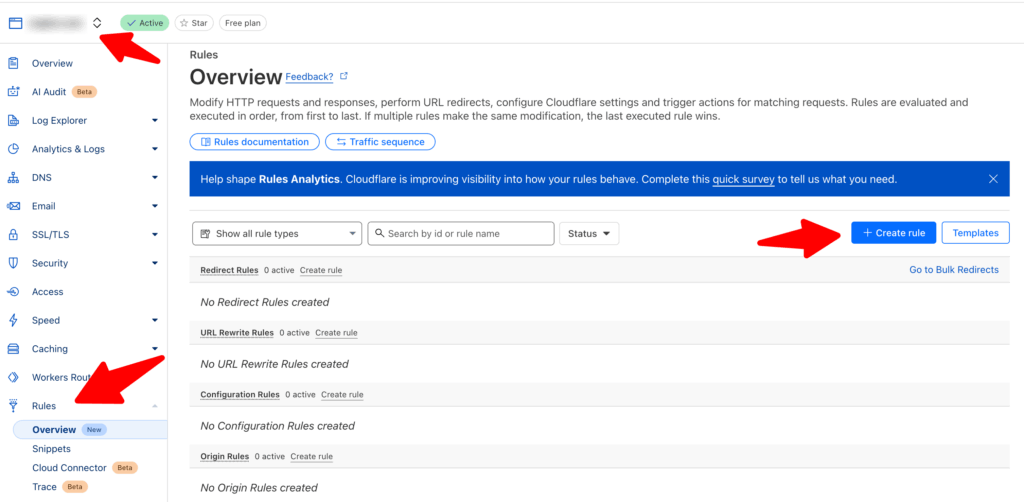Click the blue Create rule button
Screen dimensions: 1024x502
pyautogui.click(x=893, y=233)
